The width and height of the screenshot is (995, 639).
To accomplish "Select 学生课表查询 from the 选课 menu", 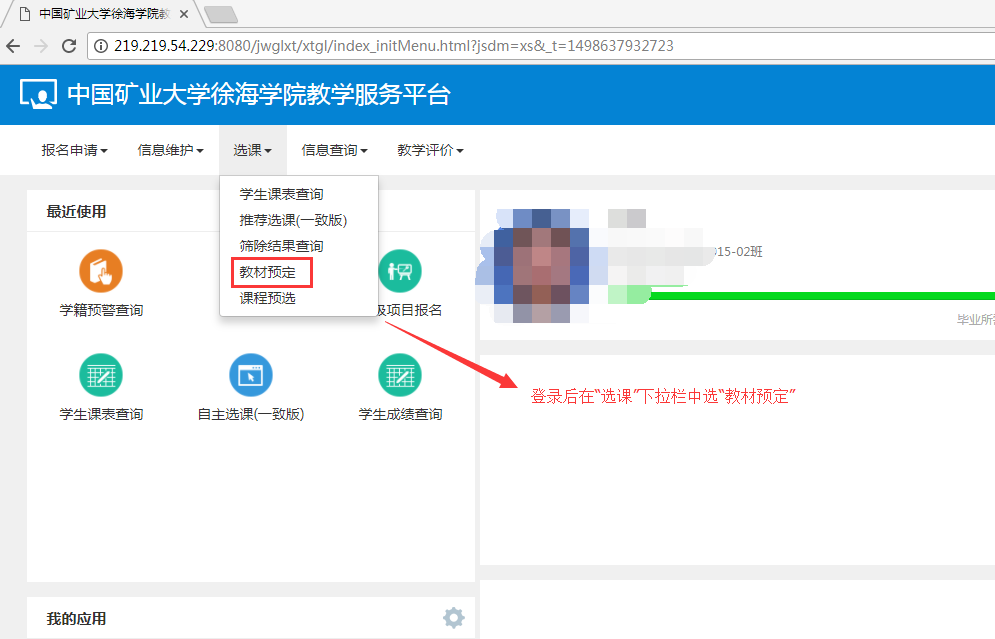I will (281, 194).
